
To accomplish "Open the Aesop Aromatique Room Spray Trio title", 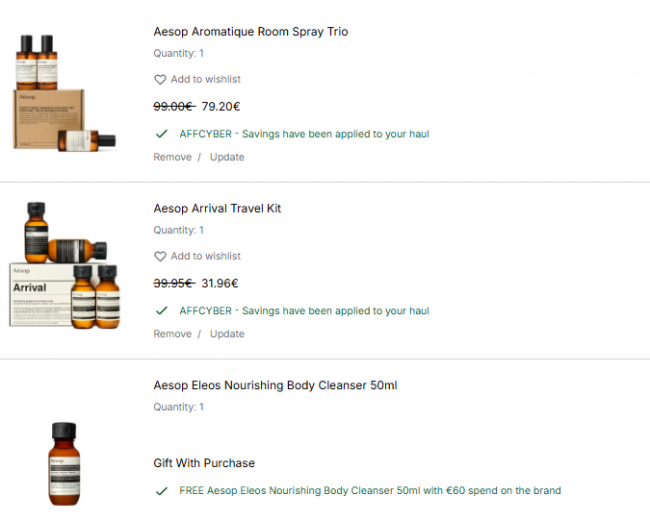I will (x=250, y=32).
